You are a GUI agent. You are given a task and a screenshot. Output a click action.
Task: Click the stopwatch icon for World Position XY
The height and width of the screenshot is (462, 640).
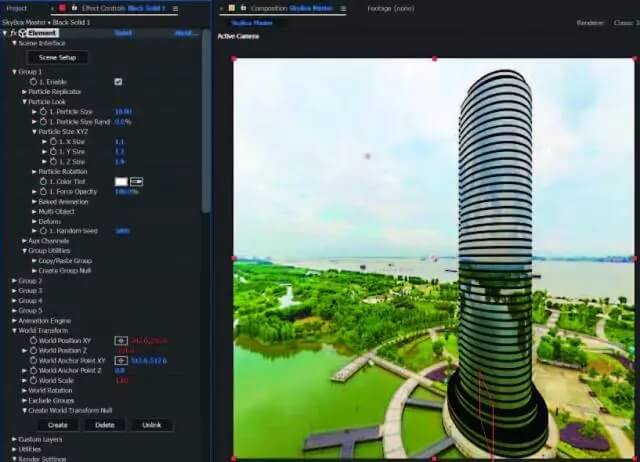pyautogui.click(x=35, y=340)
